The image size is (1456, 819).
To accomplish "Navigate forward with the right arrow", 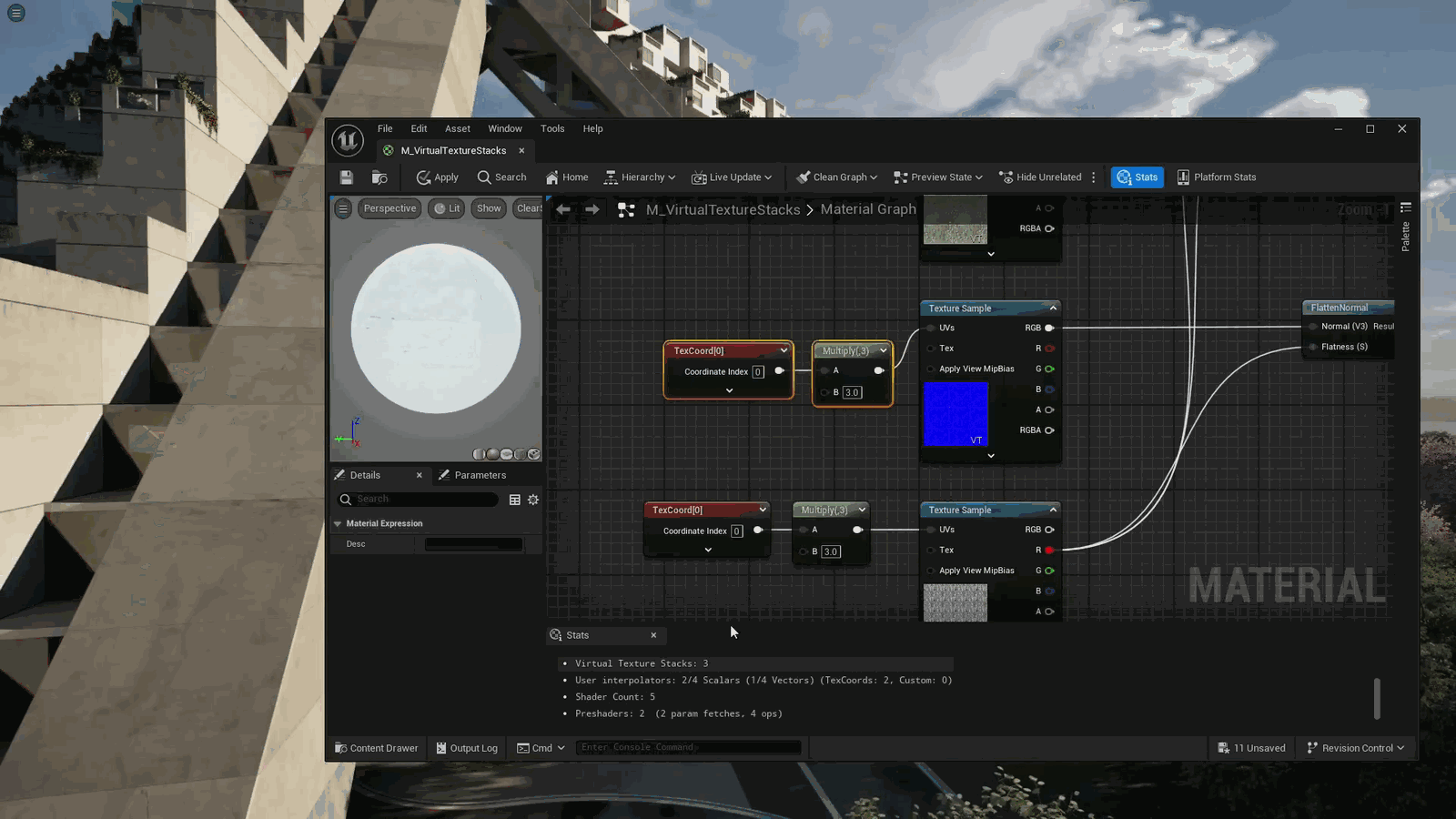I will pyautogui.click(x=592, y=209).
